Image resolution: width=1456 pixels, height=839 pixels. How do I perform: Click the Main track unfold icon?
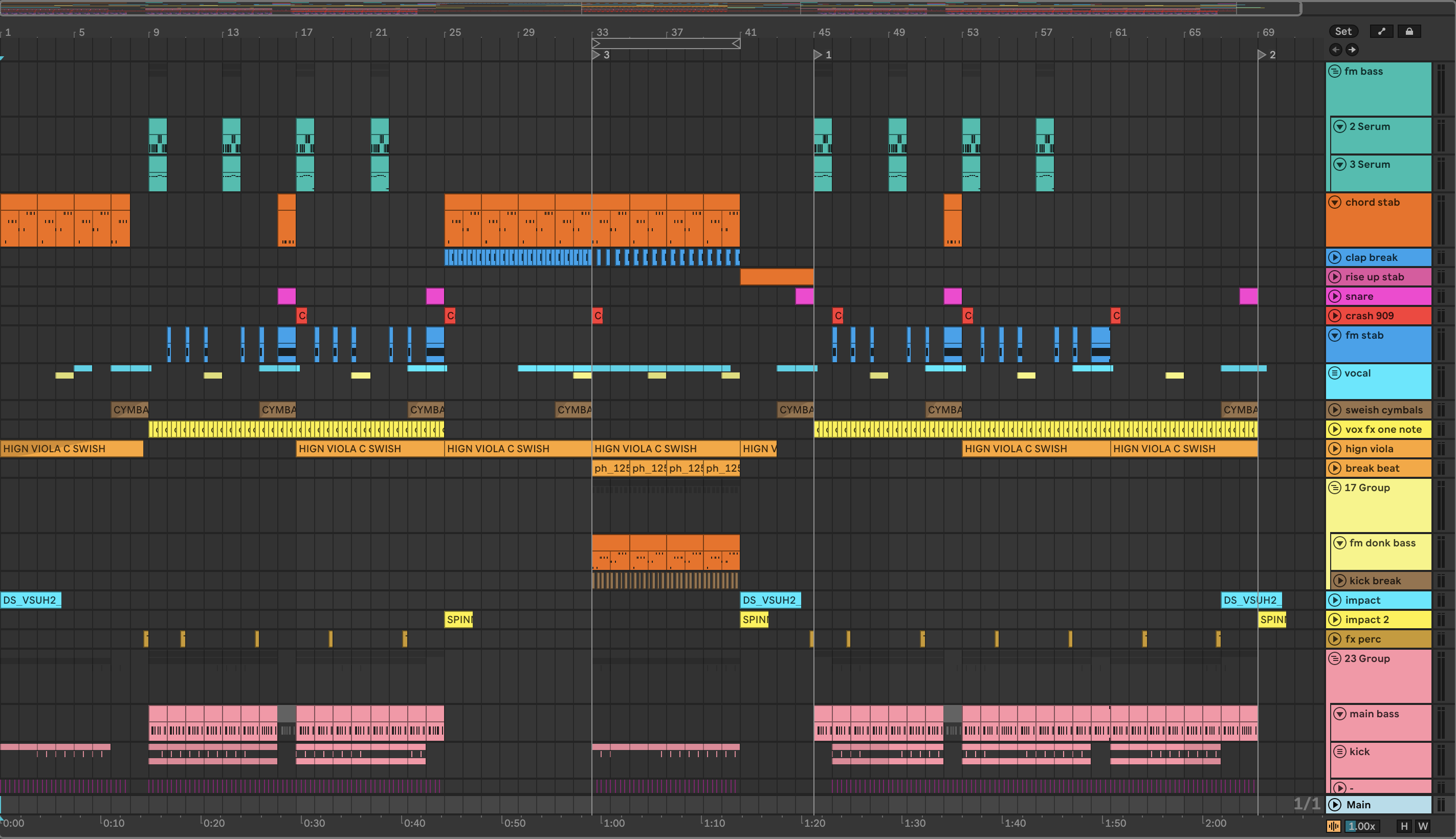1335,805
